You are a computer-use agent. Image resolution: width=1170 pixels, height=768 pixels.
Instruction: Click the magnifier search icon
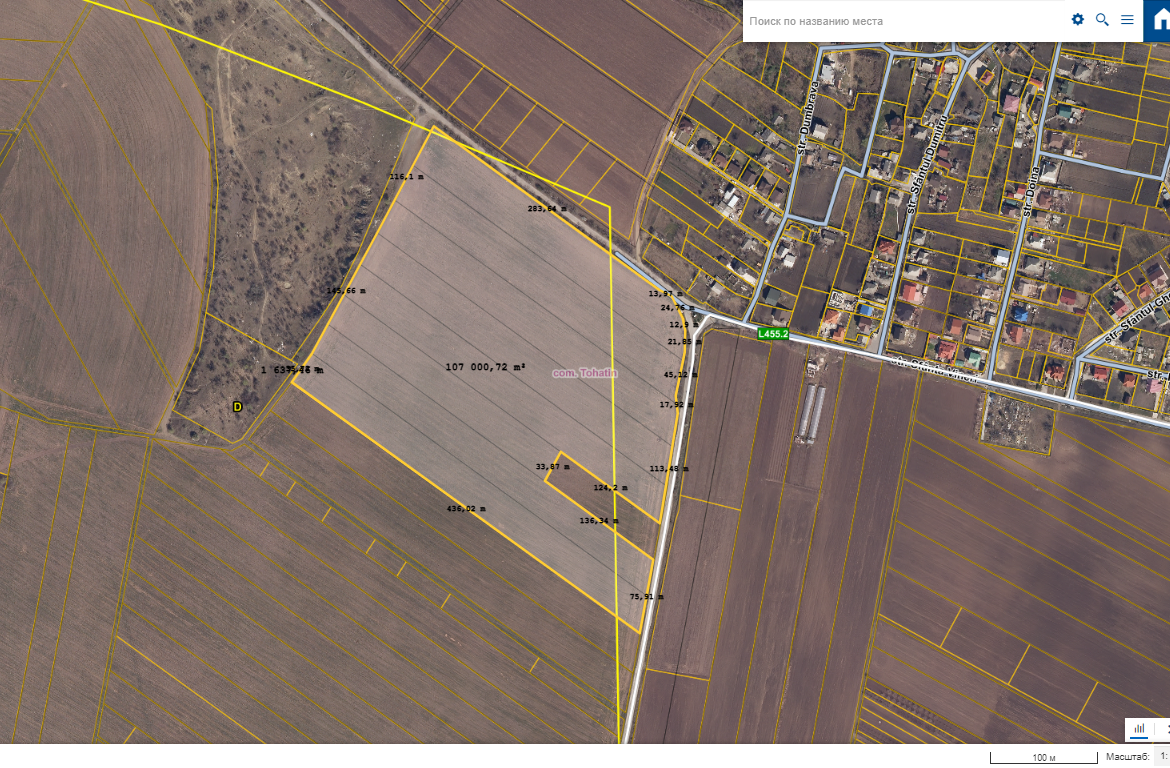click(x=1102, y=19)
